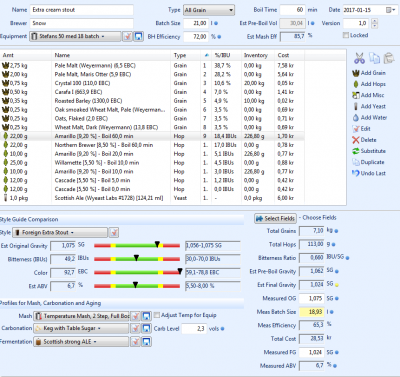This screenshot has width=400, height=377.
Task: Select Scottish Ale yeast row
Action: (x=152, y=198)
